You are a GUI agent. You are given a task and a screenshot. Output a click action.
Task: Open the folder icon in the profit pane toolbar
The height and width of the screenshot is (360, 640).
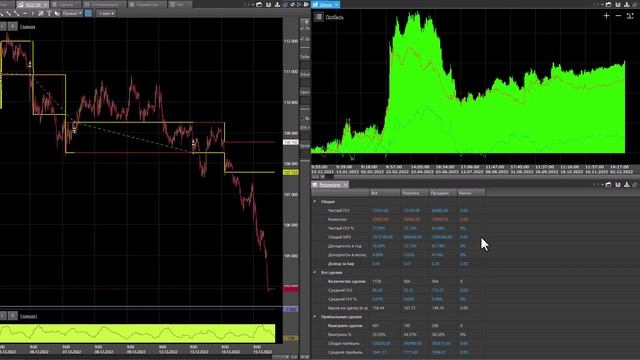(x=609, y=4)
